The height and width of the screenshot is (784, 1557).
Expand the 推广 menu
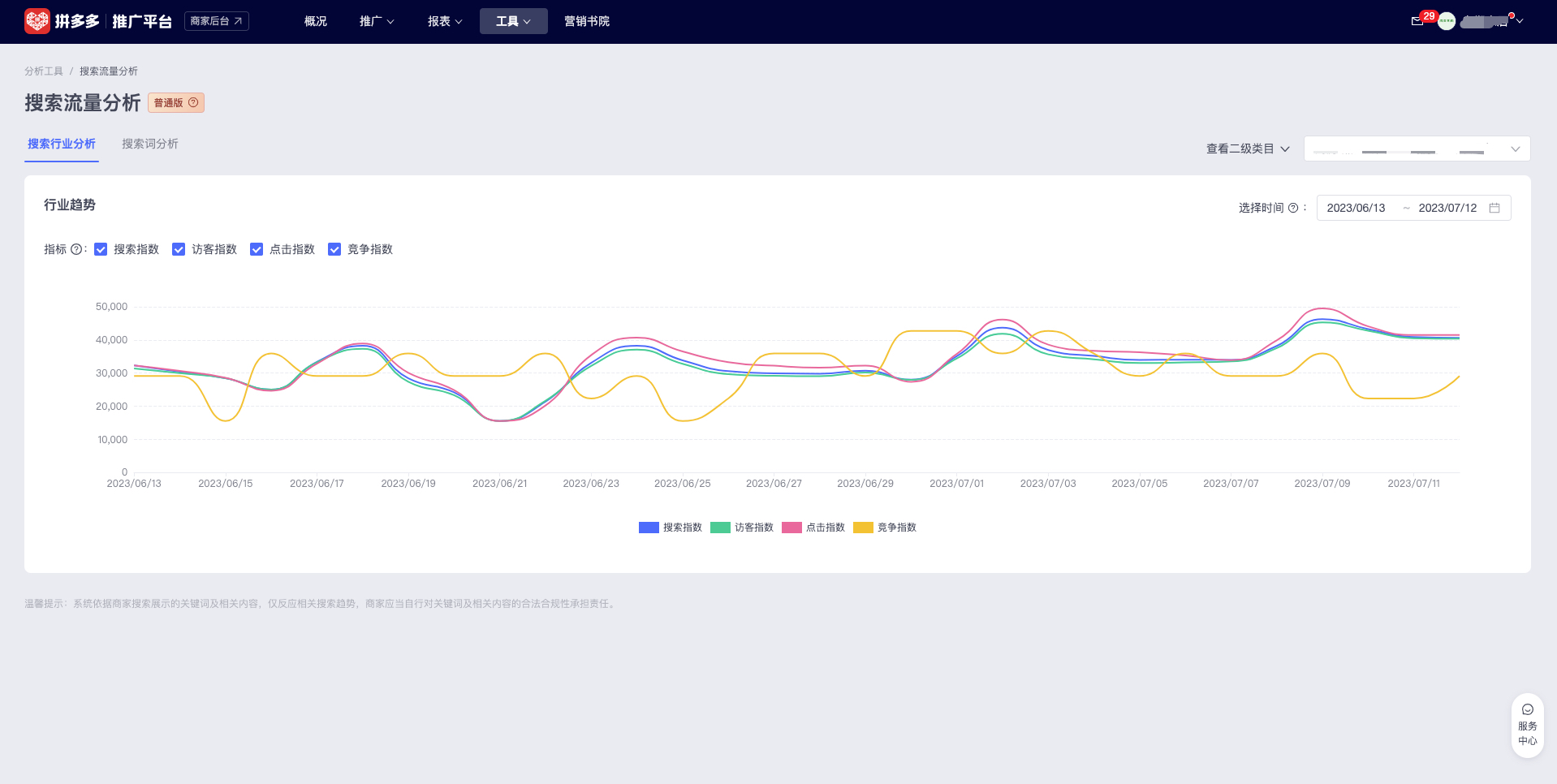tap(377, 21)
